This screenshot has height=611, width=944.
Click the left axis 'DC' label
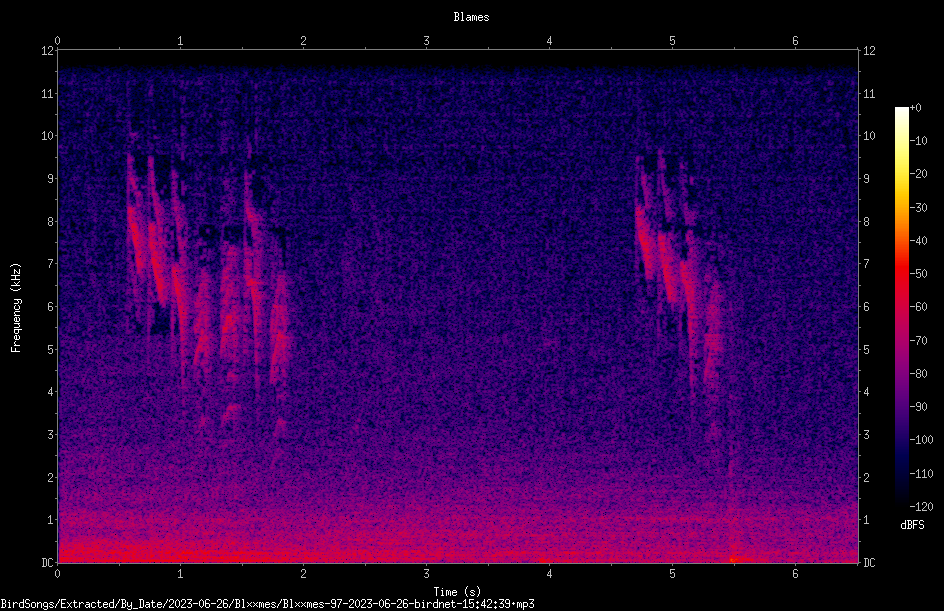[48, 562]
